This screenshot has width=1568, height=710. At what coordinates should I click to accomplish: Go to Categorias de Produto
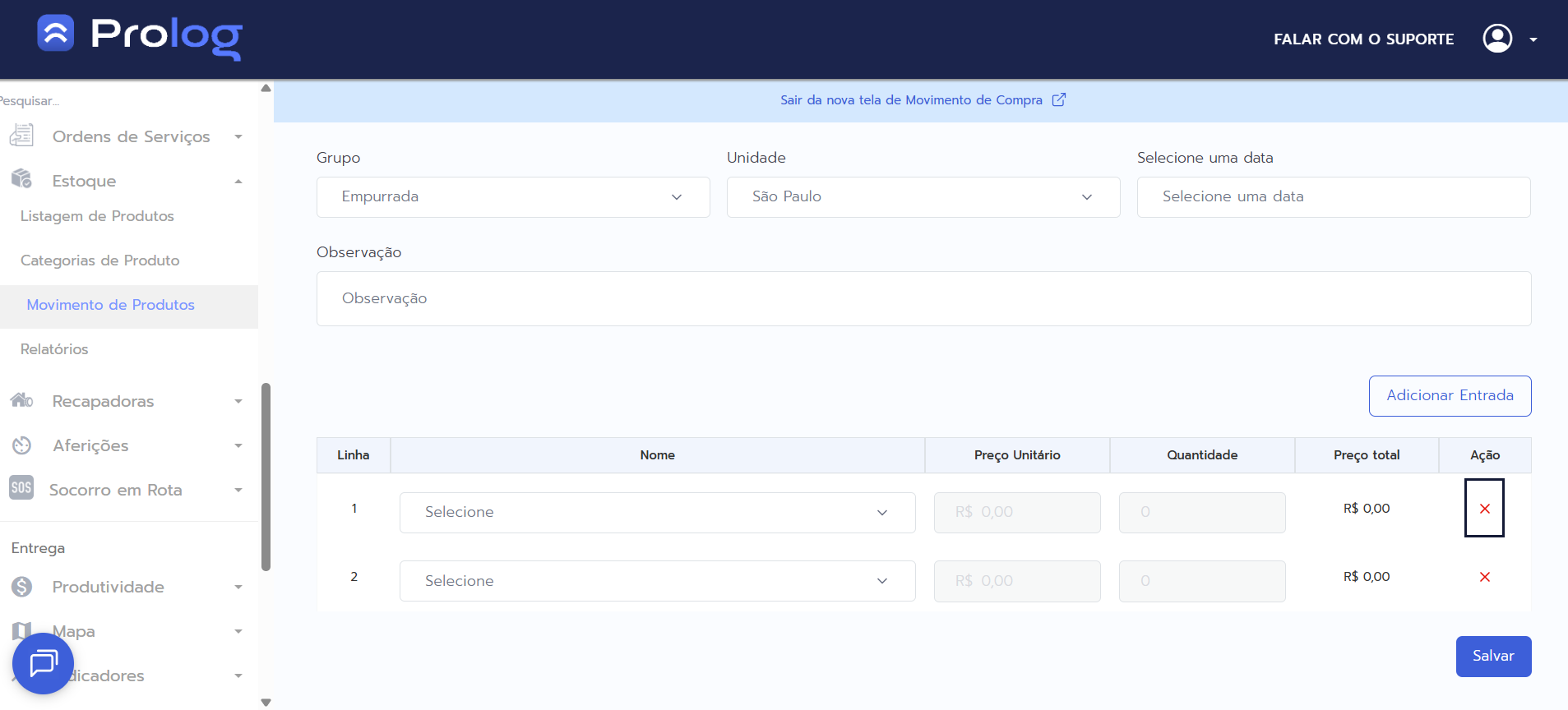point(99,260)
